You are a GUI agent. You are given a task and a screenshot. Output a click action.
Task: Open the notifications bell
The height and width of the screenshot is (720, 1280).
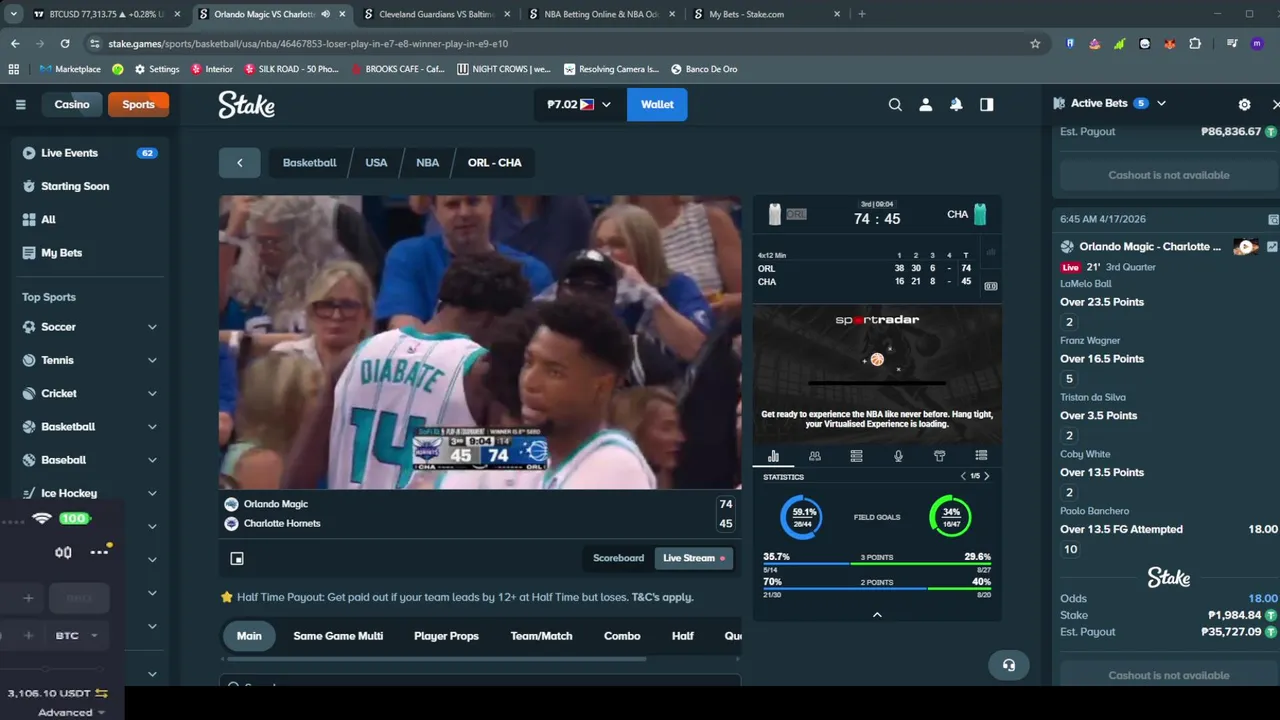(956, 104)
